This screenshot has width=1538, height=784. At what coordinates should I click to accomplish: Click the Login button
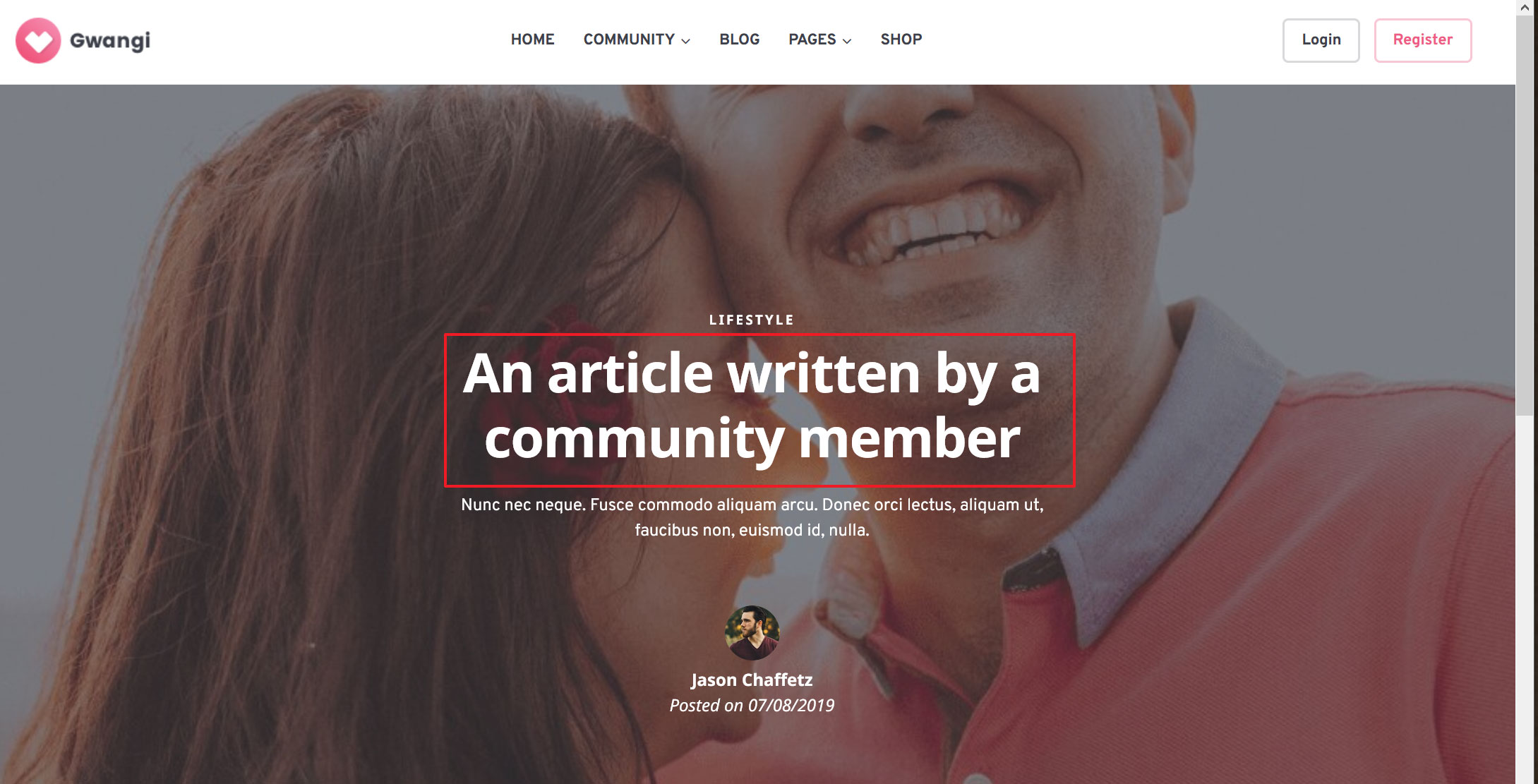coord(1321,40)
